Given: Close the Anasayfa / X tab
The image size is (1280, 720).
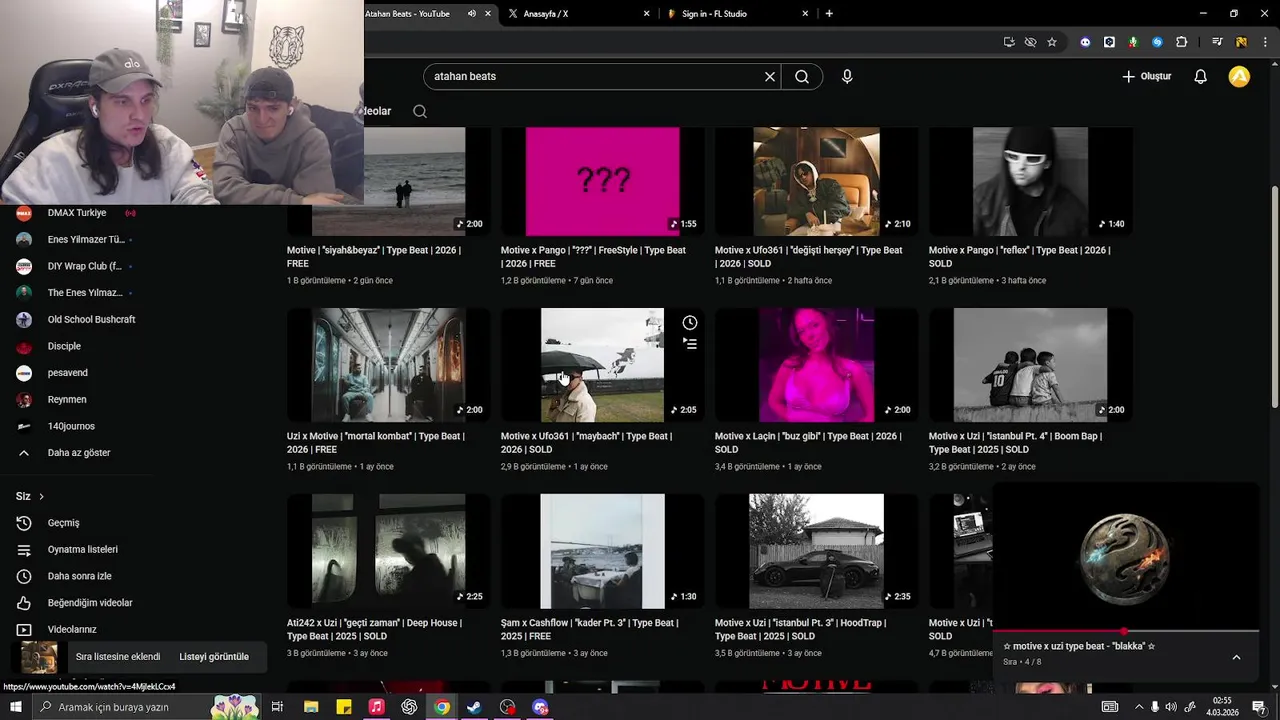Looking at the screenshot, I should point(646,14).
